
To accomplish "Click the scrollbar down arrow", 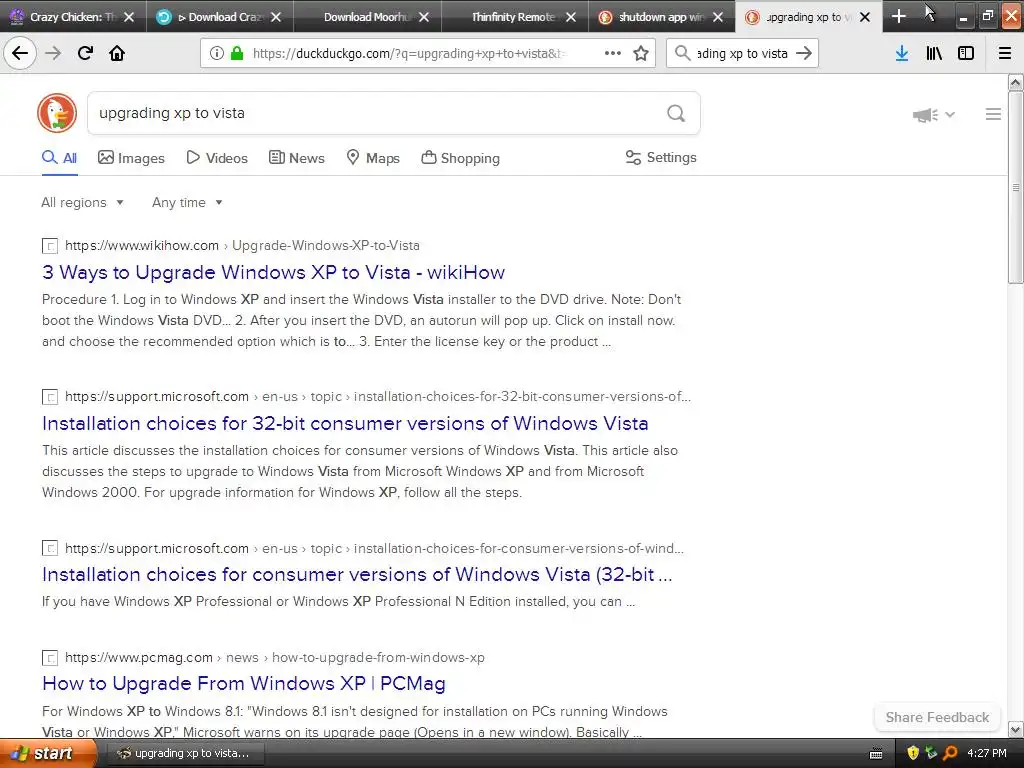I will 1015,729.
